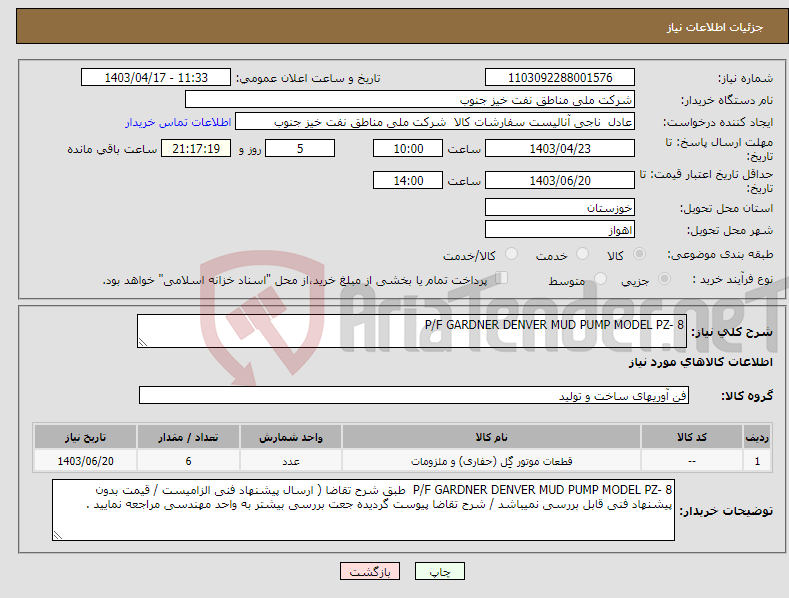Image resolution: width=789 pixels, height=598 pixels.
Task: Click the city field اهواز
Action: (560, 230)
